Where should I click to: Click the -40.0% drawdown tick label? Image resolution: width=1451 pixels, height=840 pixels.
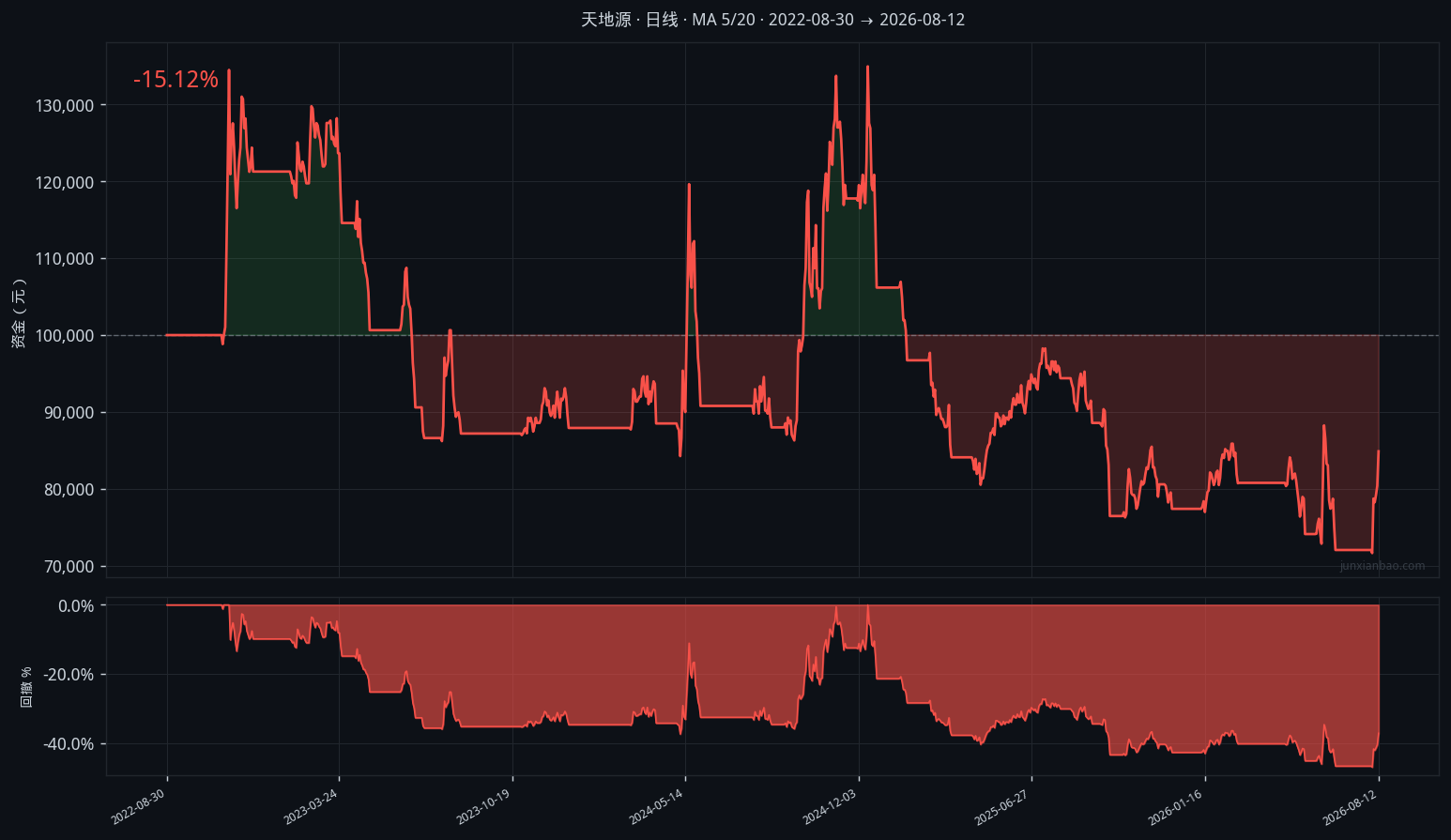click(x=69, y=744)
